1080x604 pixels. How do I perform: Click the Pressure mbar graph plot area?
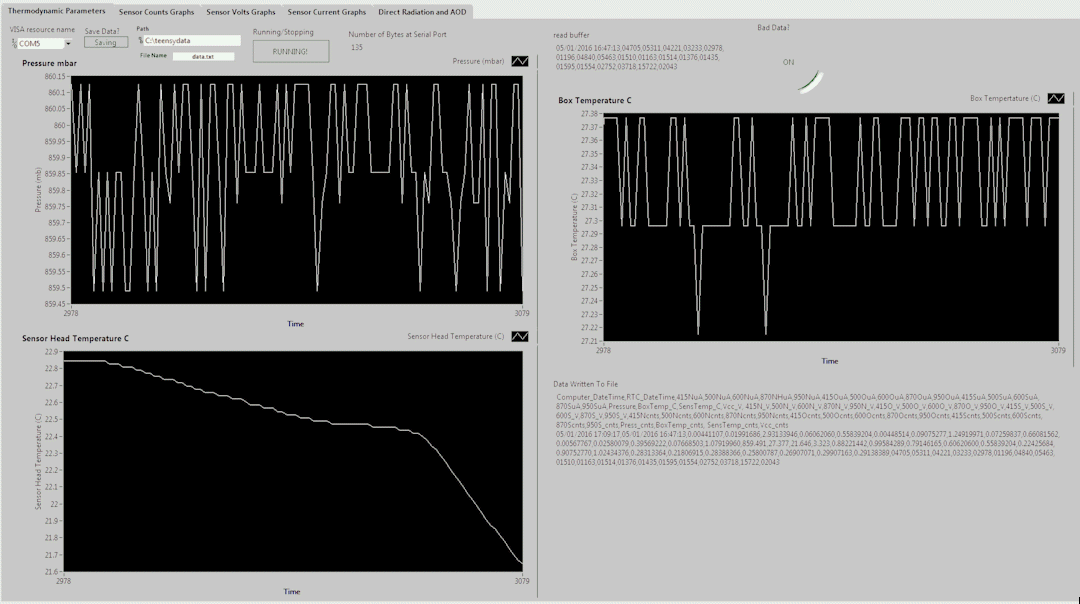296,190
